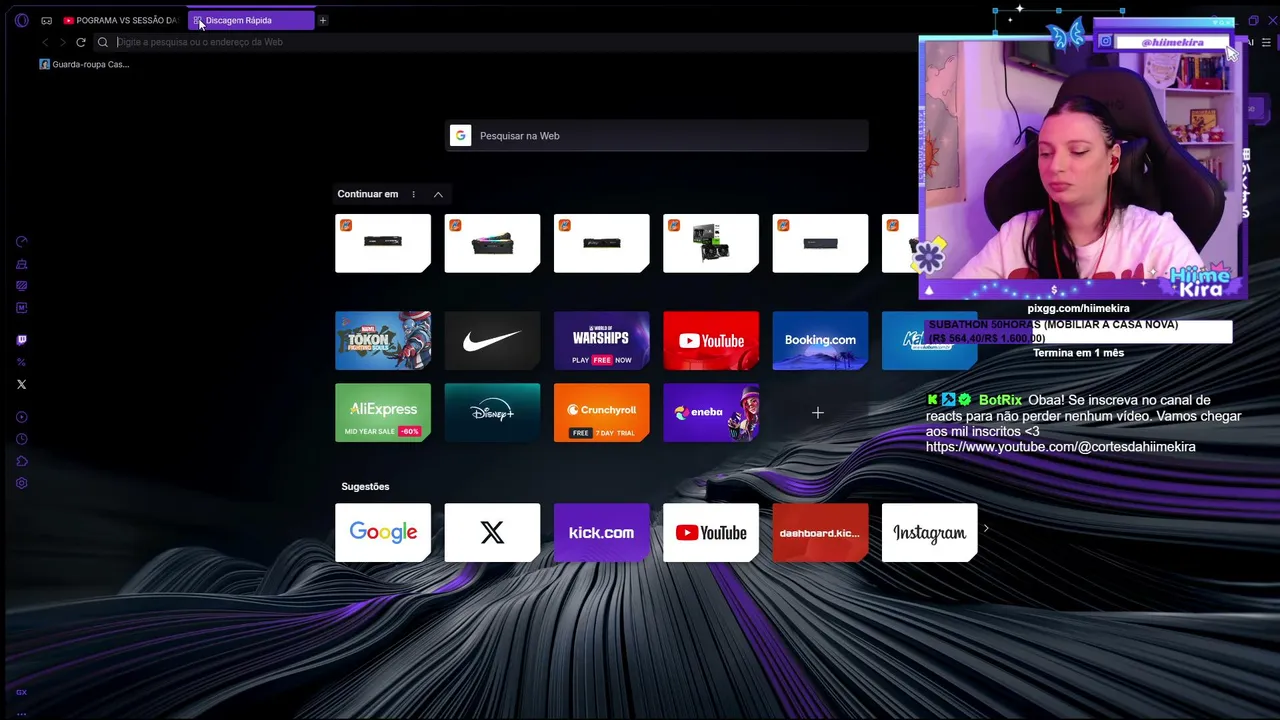1280x720 pixels.
Task: Collapse the 'Continuar em' section
Action: pos(438,194)
